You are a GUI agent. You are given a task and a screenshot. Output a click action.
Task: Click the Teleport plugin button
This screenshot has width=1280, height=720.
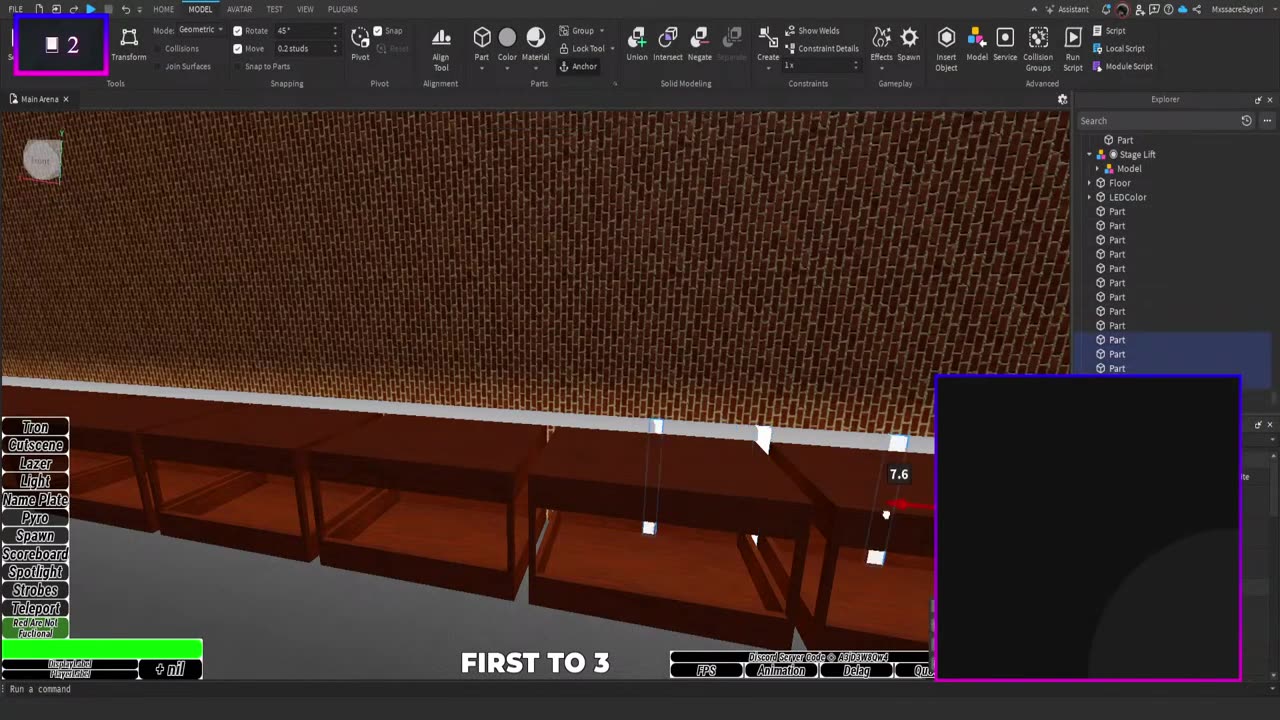click(35, 608)
